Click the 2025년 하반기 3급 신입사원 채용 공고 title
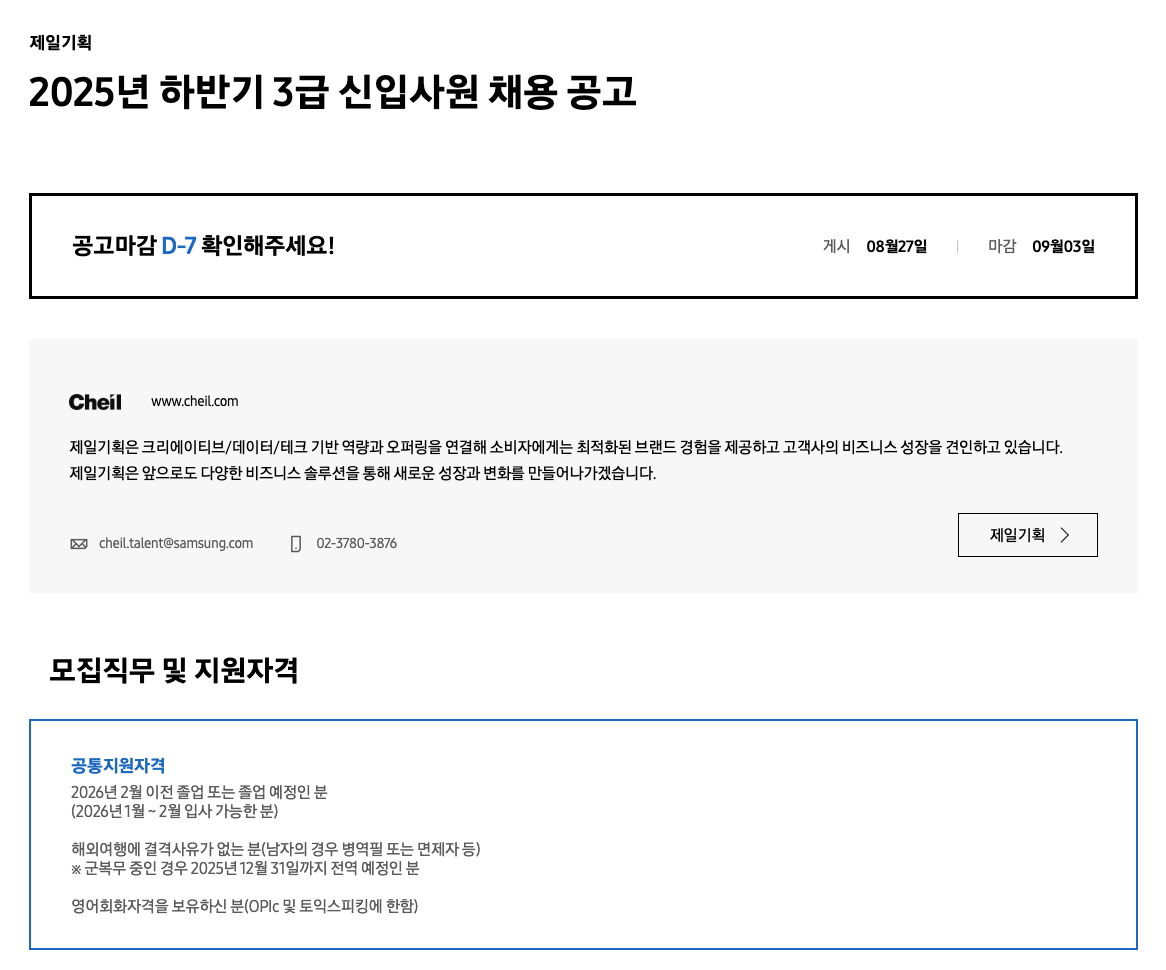 [x=332, y=92]
